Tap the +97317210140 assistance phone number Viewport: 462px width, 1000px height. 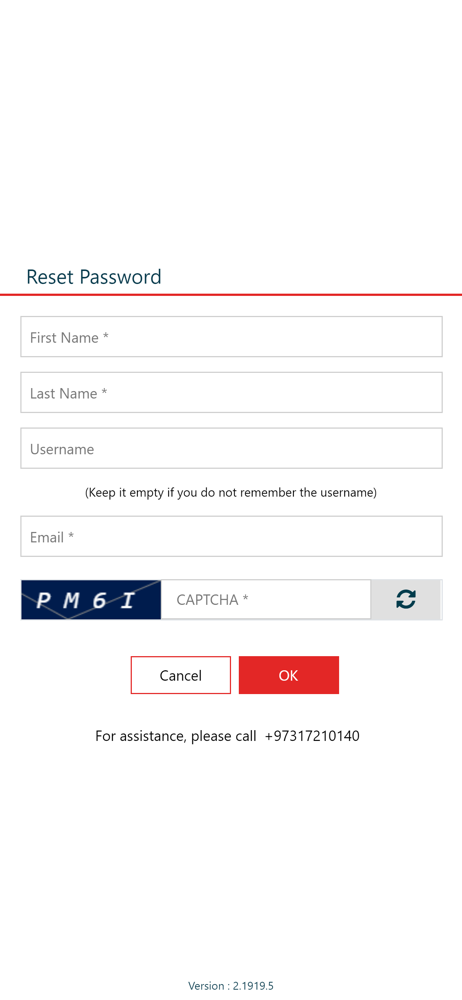click(312, 736)
